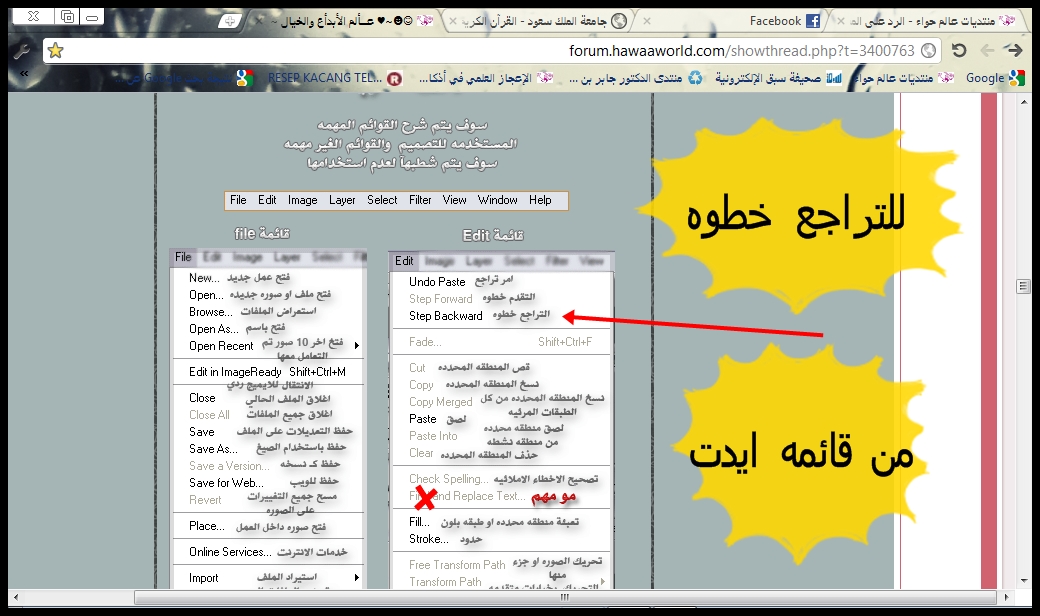1040x616 pixels.
Task: Click the bookmark star in the address bar
Action: [56, 51]
